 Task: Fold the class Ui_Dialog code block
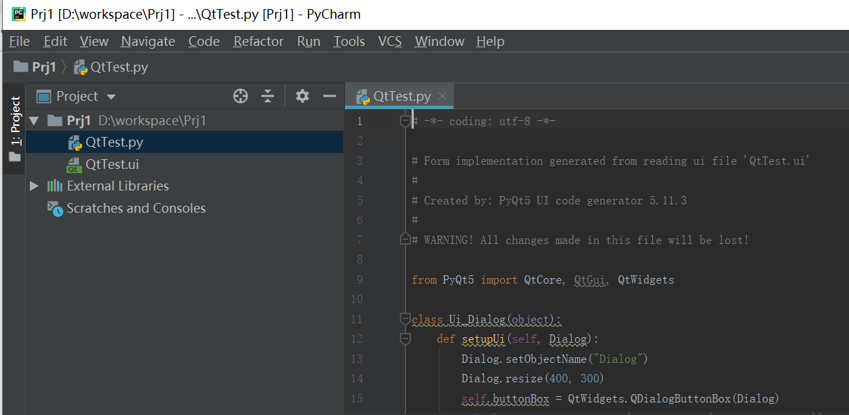405,320
